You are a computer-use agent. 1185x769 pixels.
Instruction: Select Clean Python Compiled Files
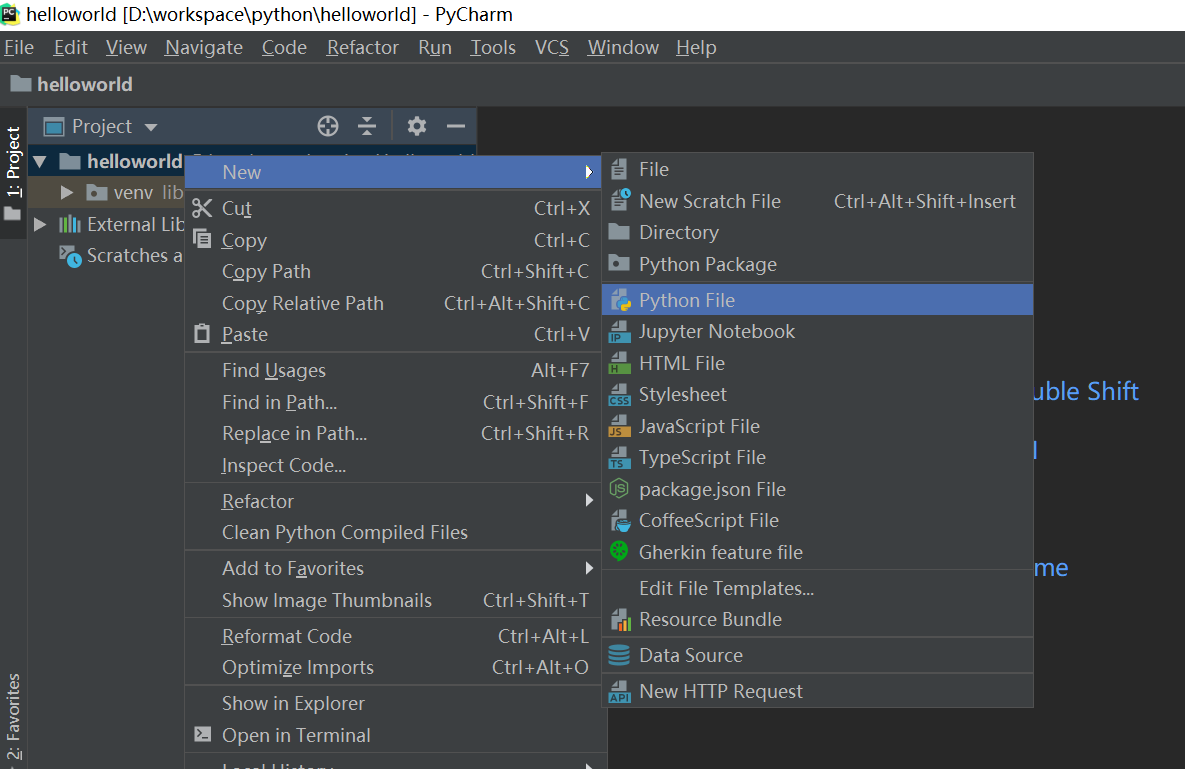(x=393, y=533)
